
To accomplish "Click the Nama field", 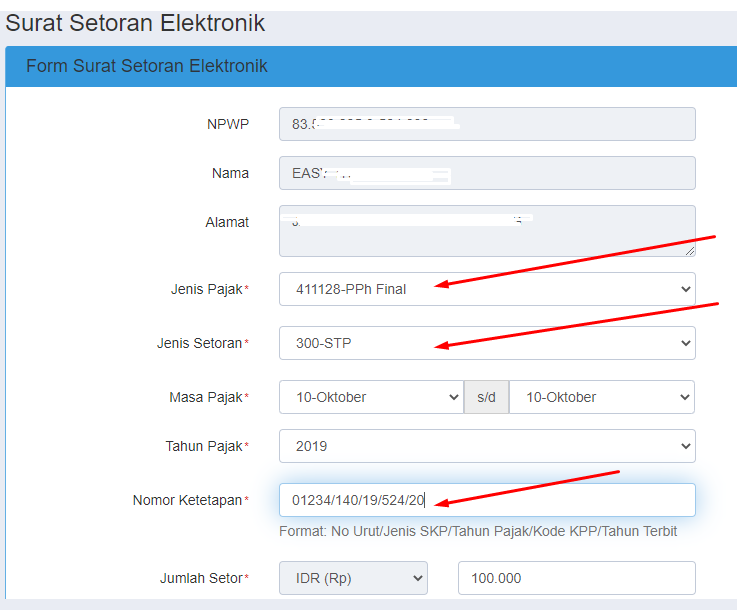I will click(487, 173).
